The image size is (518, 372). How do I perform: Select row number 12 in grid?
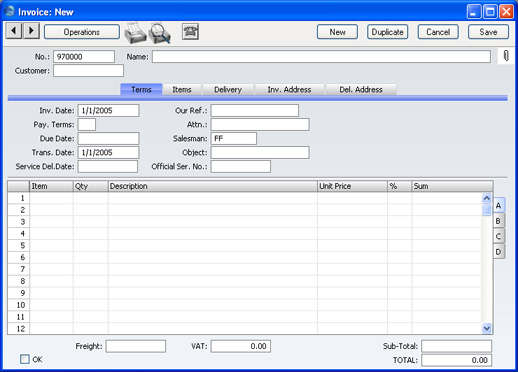(x=19, y=329)
